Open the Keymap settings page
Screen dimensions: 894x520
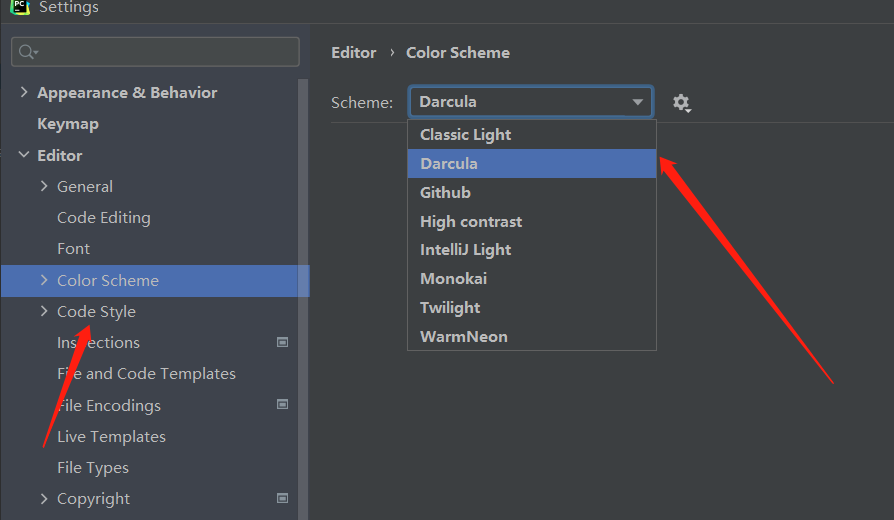coord(68,124)
